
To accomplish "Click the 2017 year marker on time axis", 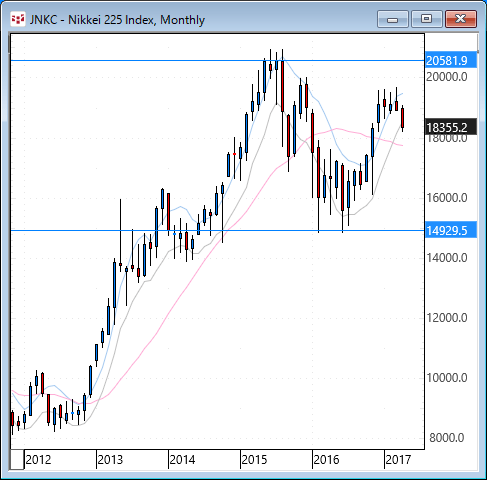I will pos(398,460).
